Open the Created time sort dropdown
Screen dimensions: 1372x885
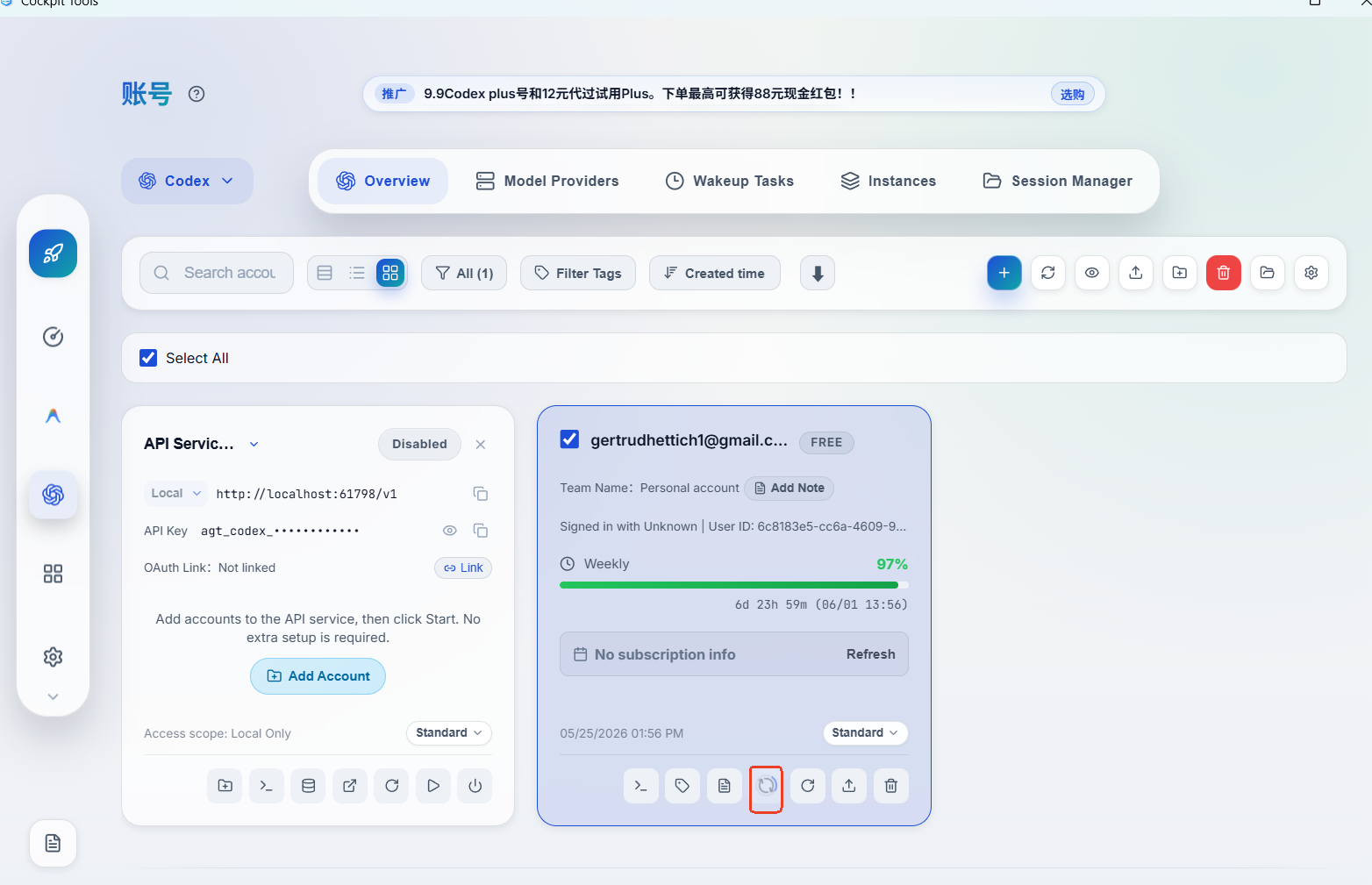coord(715,273)
